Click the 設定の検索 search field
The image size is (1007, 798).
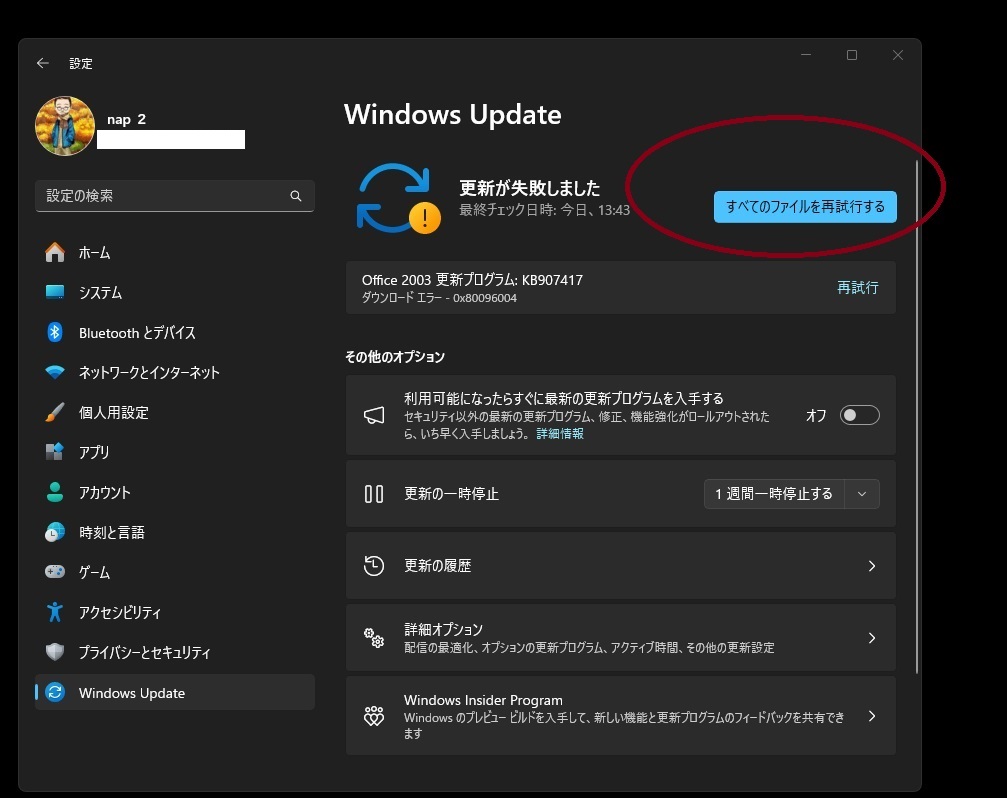tap(175, 196)
